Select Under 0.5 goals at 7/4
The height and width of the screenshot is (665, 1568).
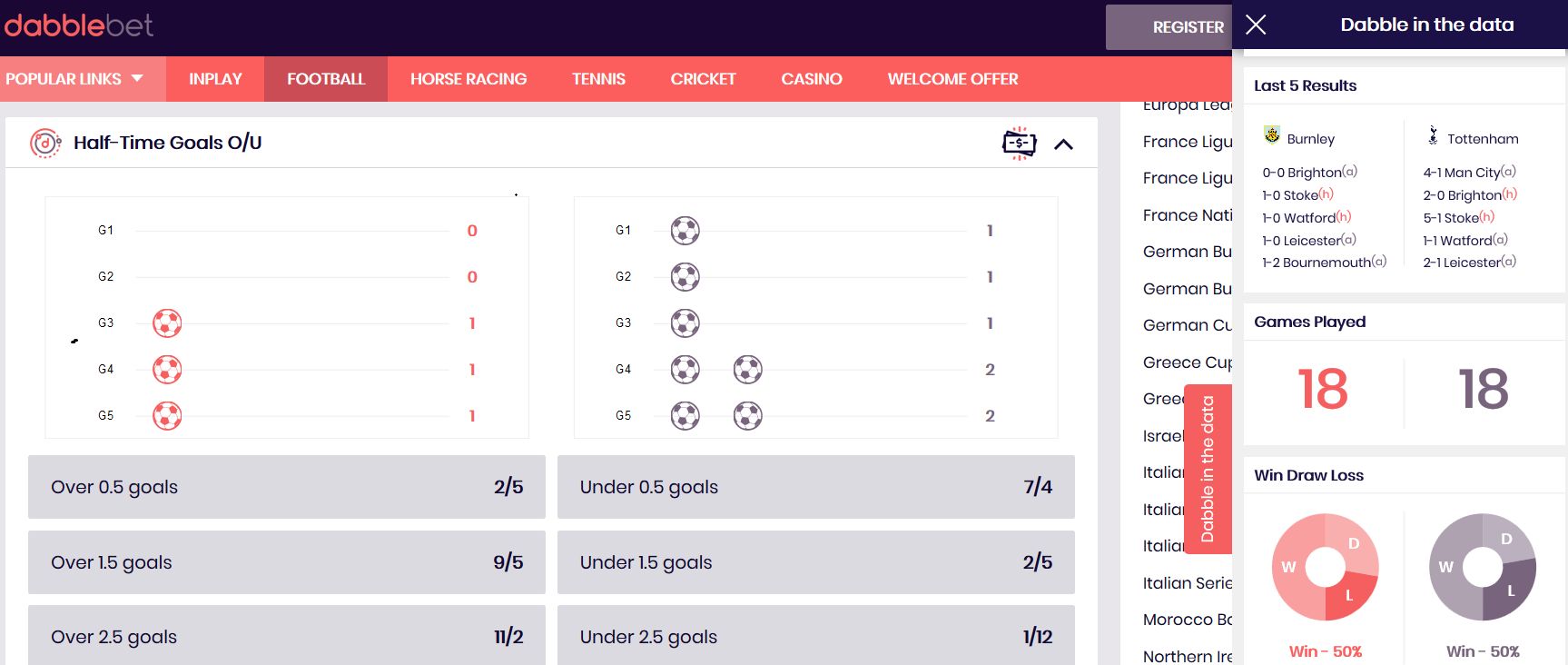pos(814,487)
